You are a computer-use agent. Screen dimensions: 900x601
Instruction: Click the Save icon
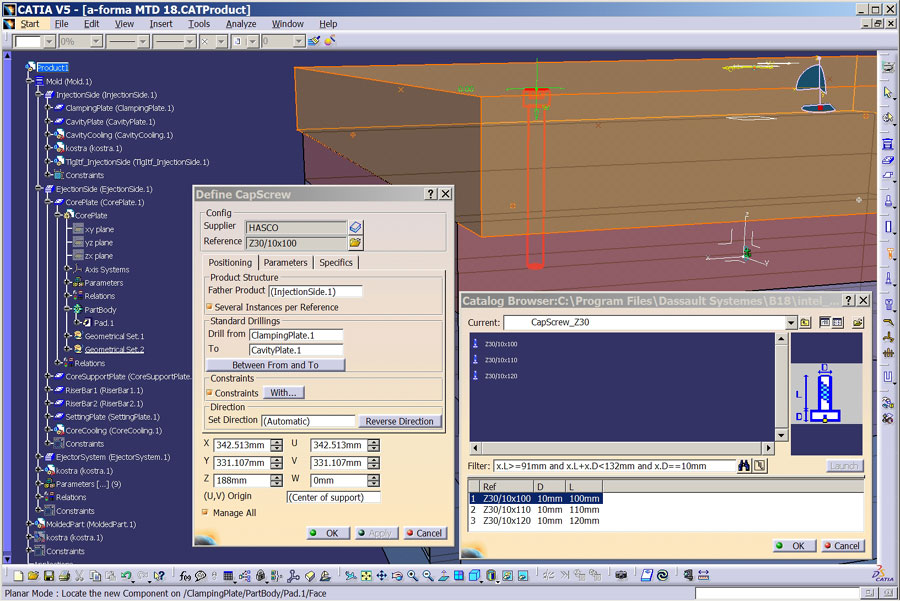49,576
